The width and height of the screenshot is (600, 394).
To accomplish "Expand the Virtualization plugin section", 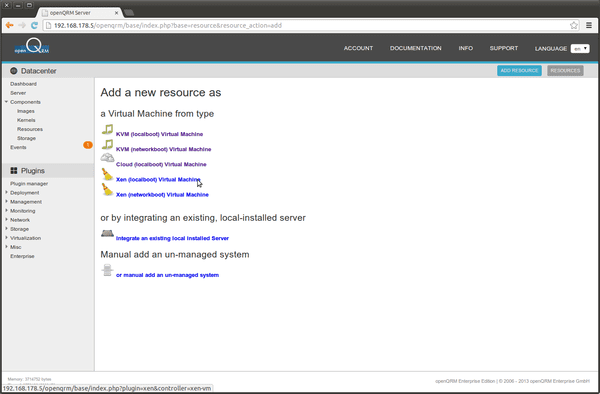I will coord(6,238).
